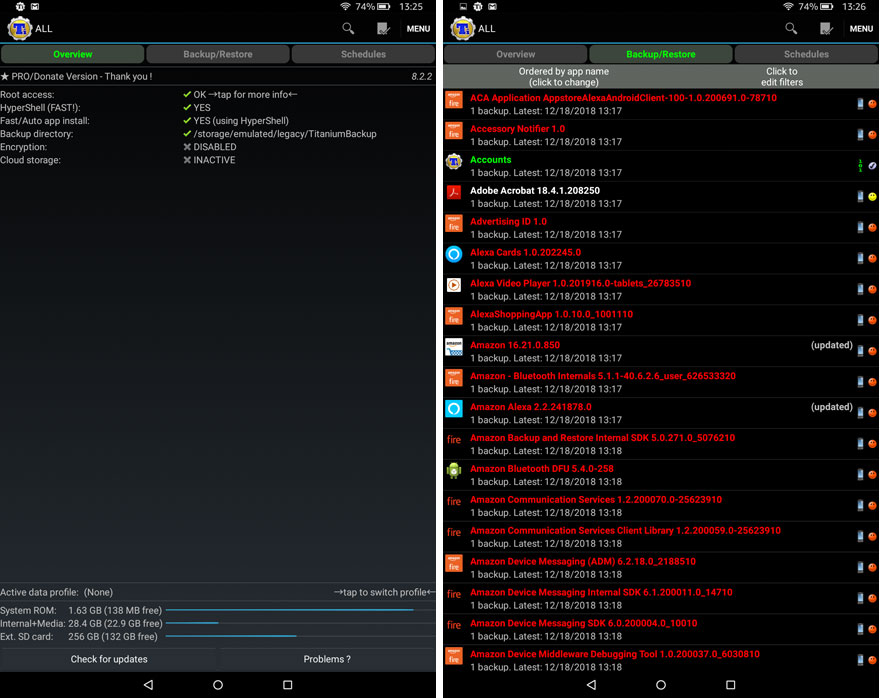The height and width of the screenshot is (698, 880).
Task: Open the Schedules tab on the right screen
Action: [806, 54]
